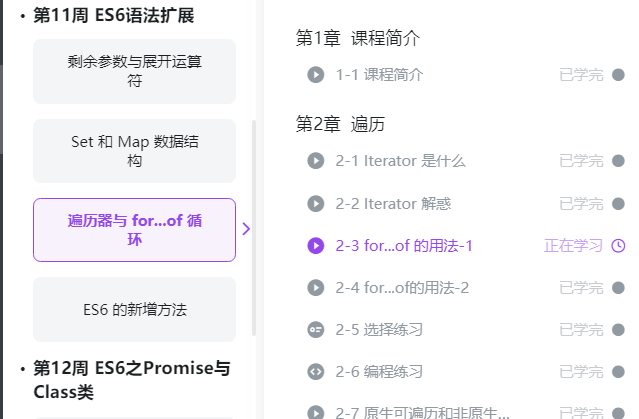Image resolution: width=639 pixels, height=419 pixels.
Task: Select Set 和 Map 数据结构 chapter card
Action: [x=134, y=151]
